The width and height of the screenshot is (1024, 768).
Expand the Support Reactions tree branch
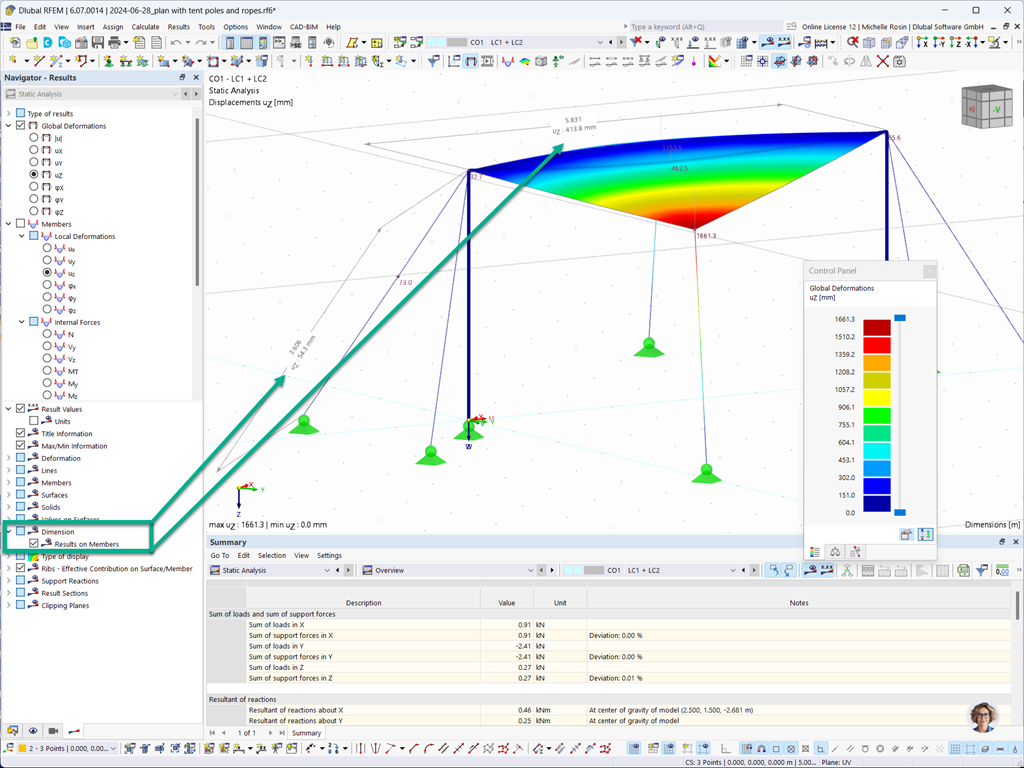10,580
